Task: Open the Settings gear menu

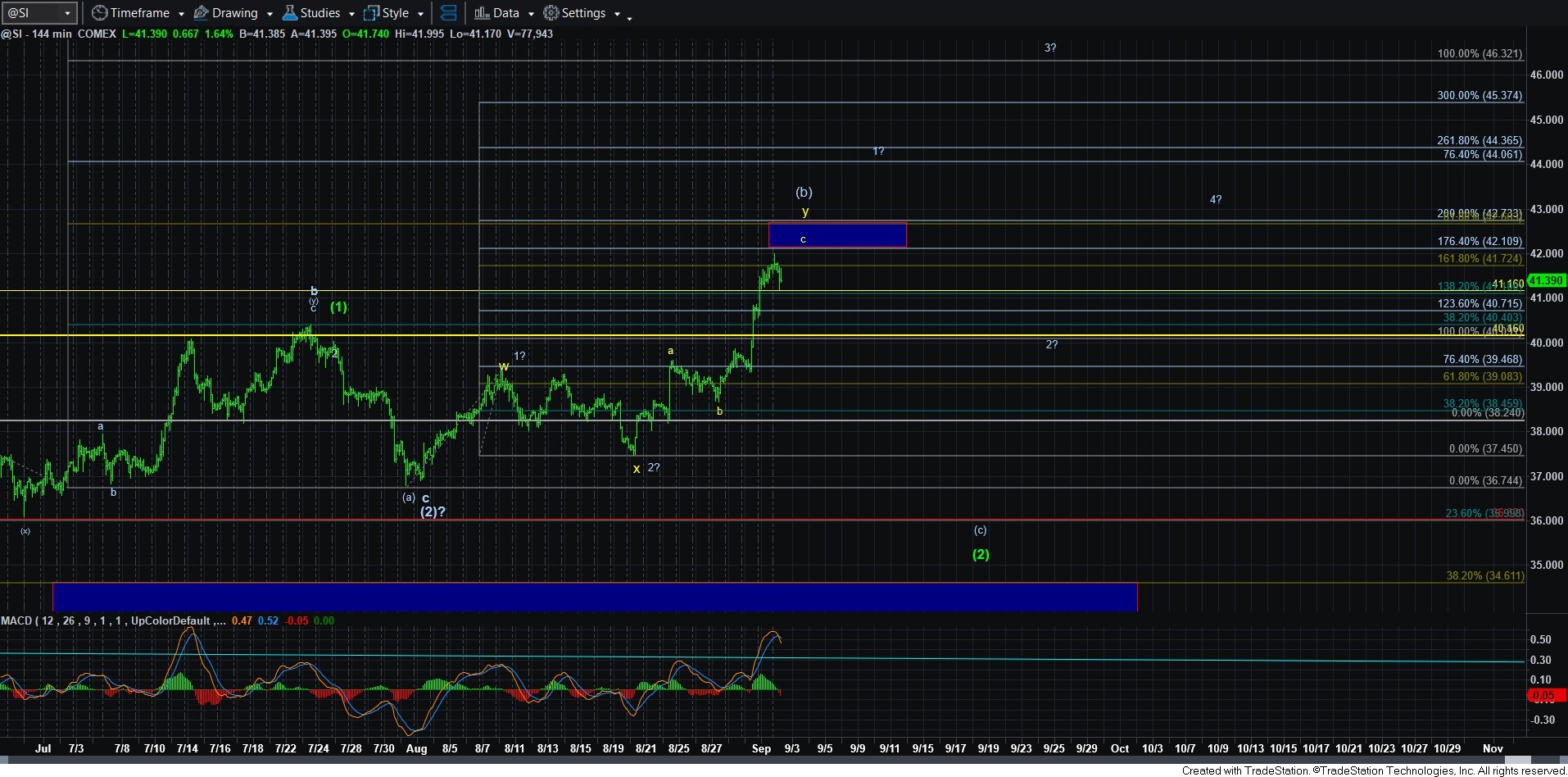Action: (x=574, y=13)
